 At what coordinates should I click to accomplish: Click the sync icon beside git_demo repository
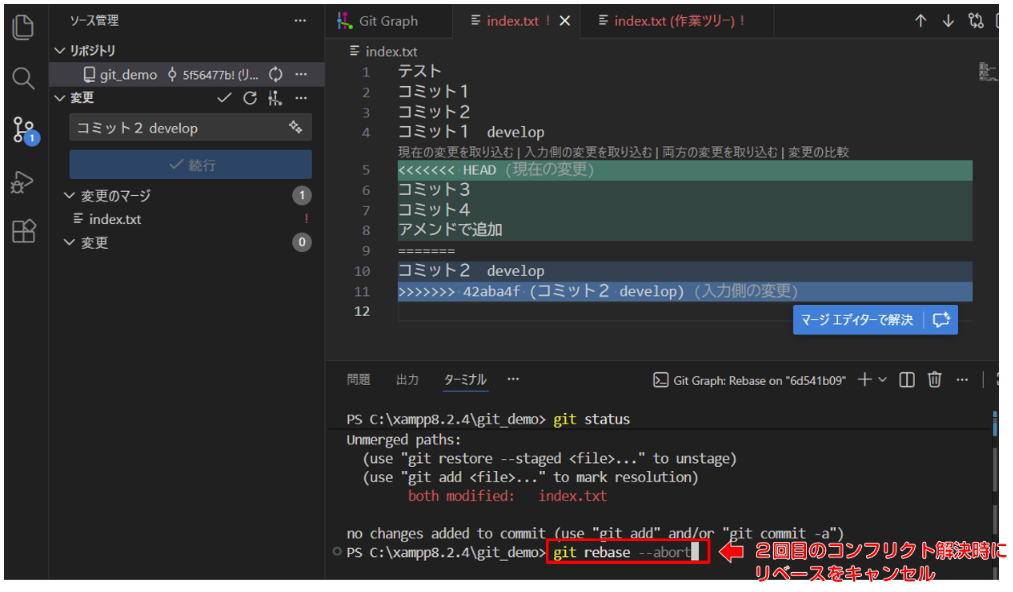[276, 75]
